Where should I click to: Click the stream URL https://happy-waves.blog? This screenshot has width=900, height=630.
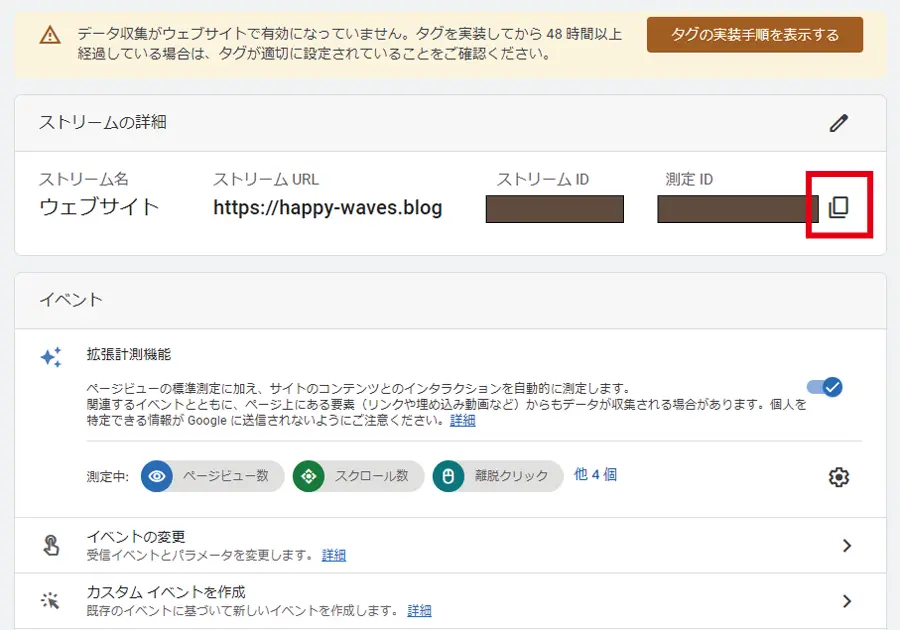[327, 208]
